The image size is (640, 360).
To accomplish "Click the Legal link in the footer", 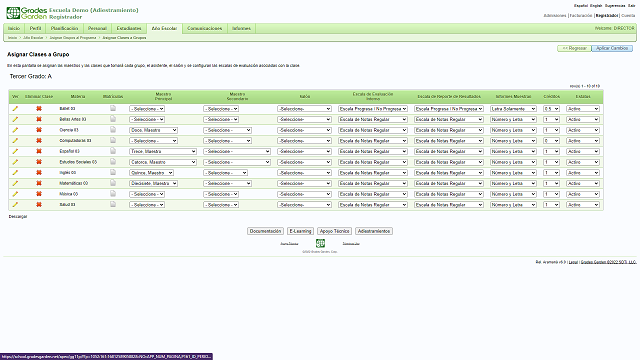I will [573, 262].
